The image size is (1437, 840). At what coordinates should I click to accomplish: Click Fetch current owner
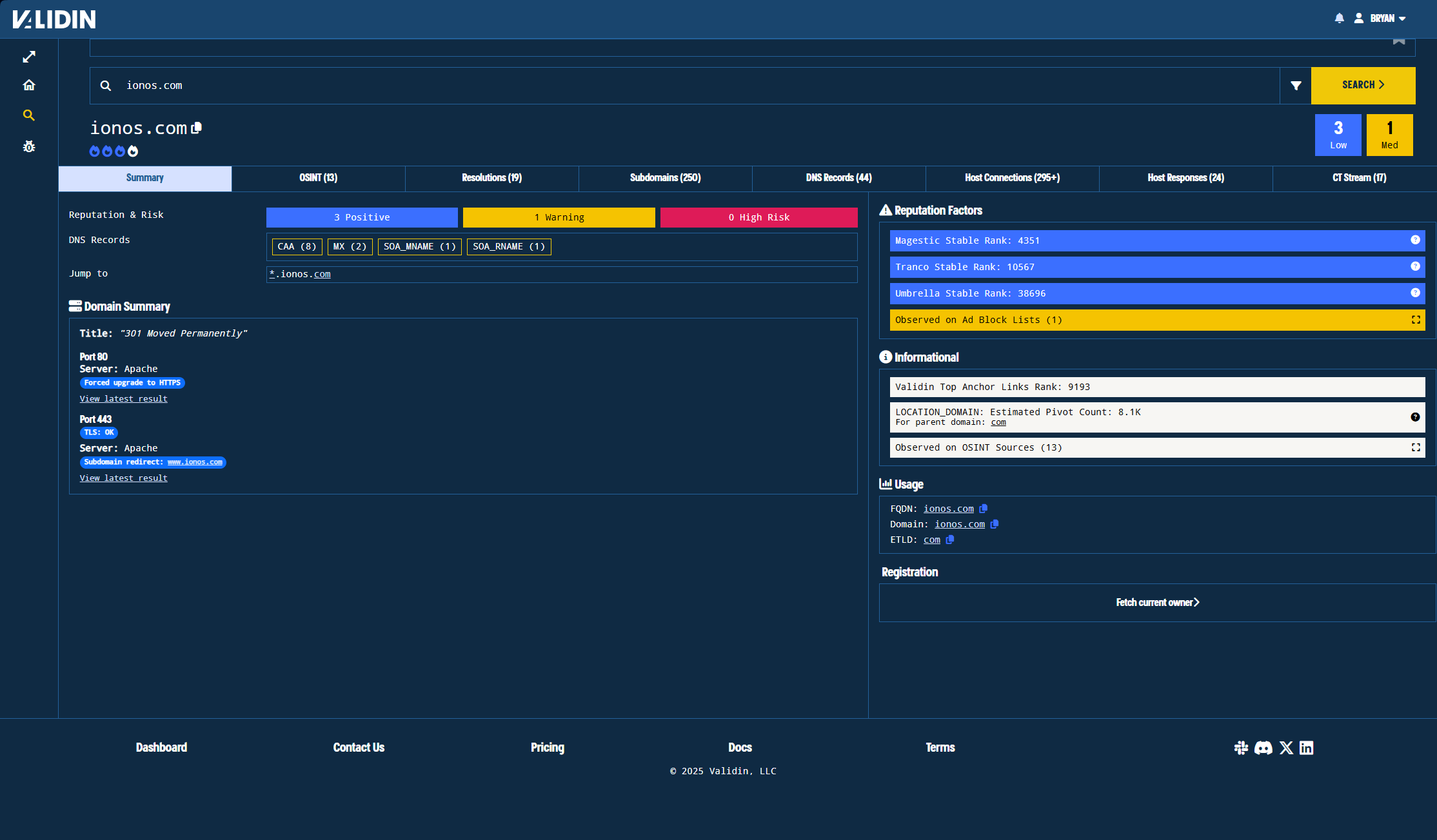[1158, 603]
